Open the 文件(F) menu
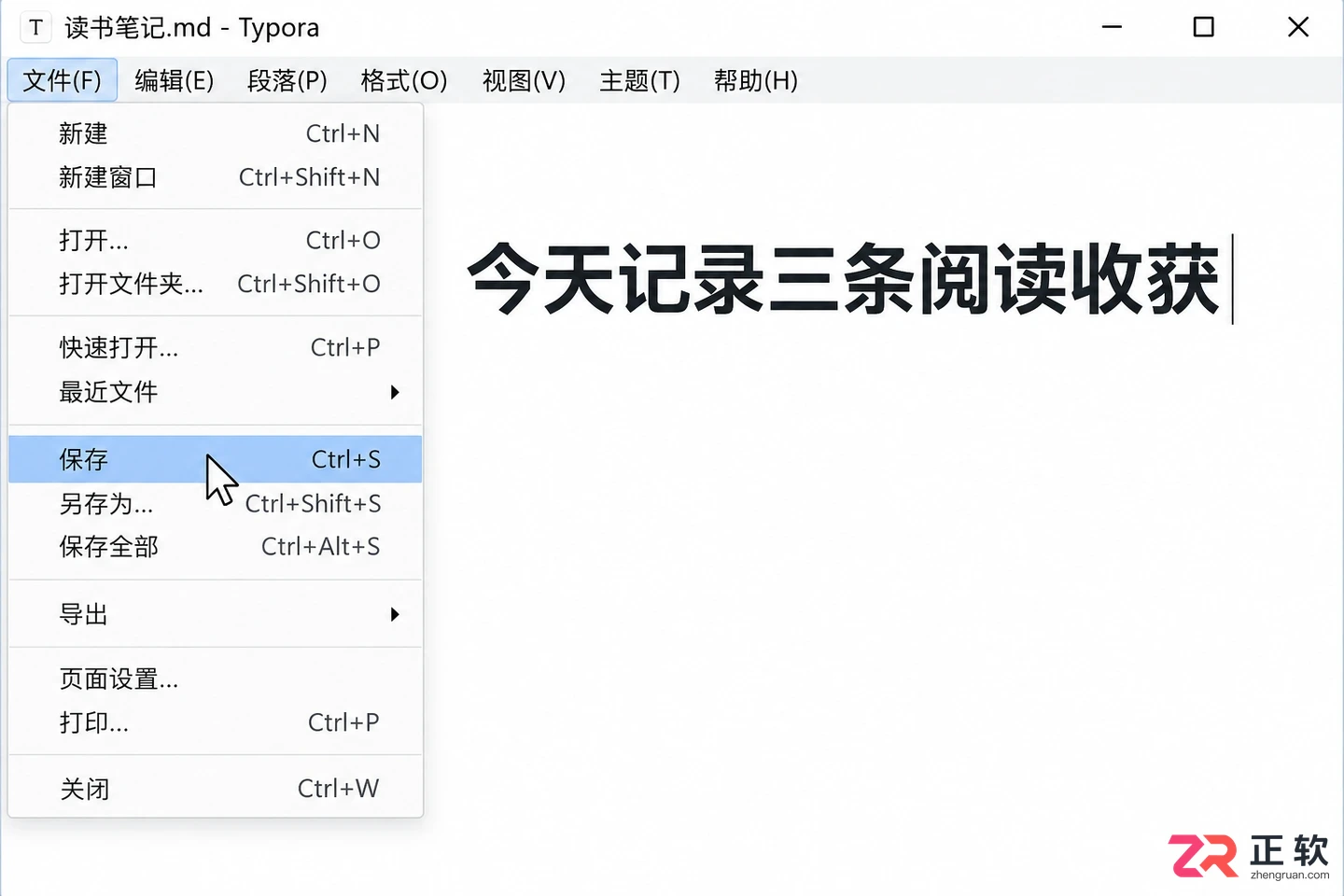Image resolution: width=1344 pixels, height=896 pixels. click(63, 80)
